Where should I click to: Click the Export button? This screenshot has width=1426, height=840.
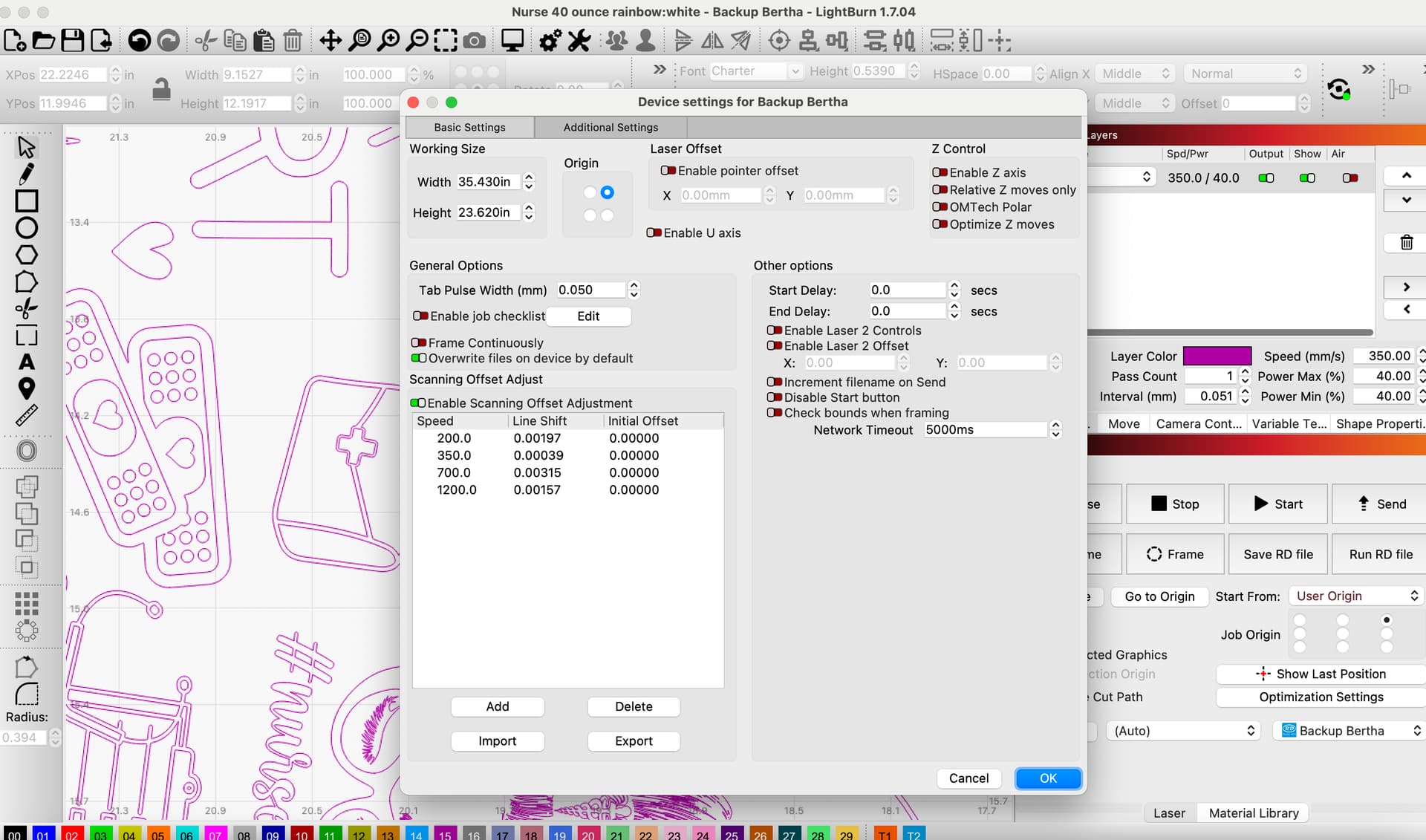tap(634, 740)
